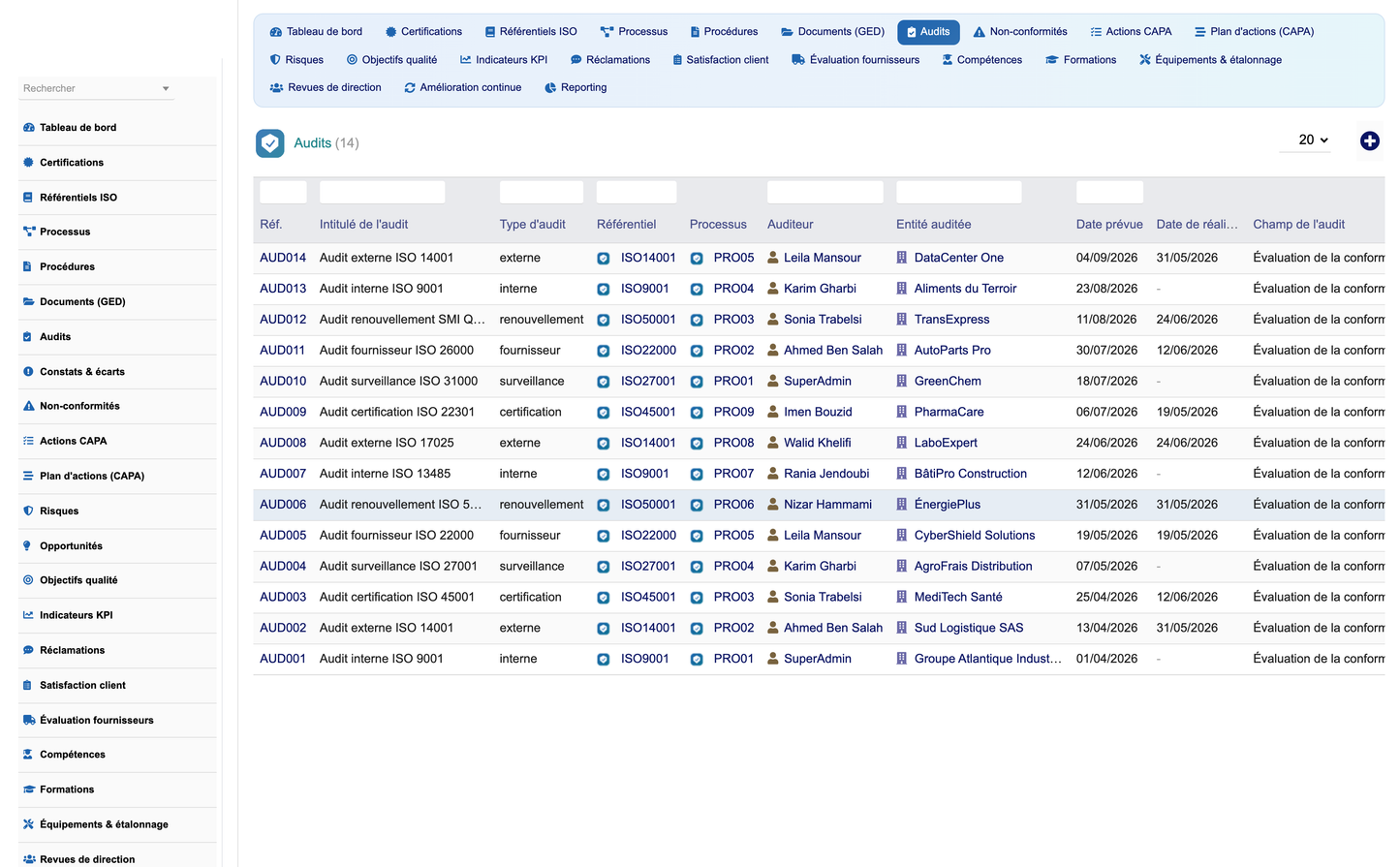
Task: Open auditor Nizar Hammami link
Action: (x=827, y=505)
